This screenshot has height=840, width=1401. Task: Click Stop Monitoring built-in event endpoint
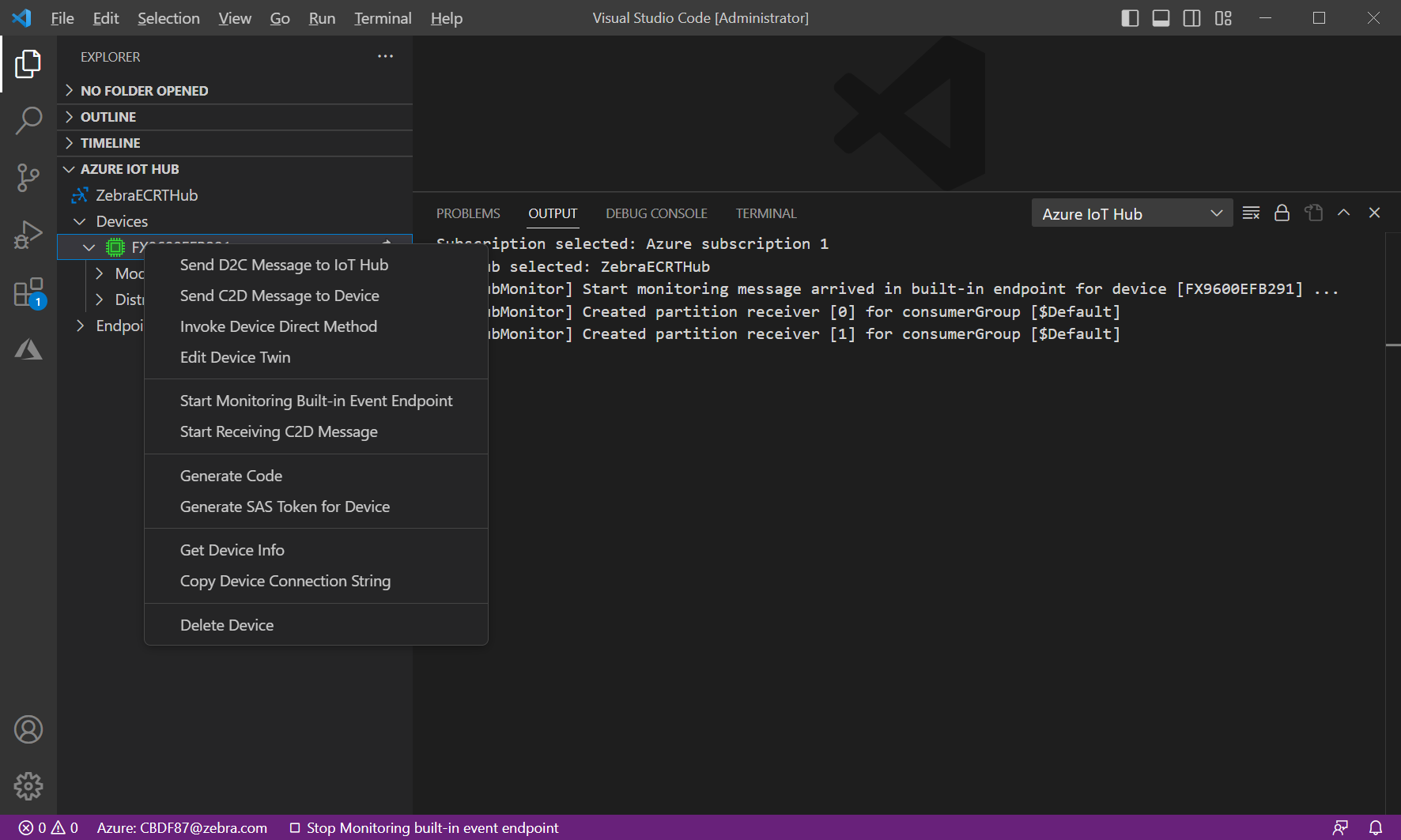pyautogui.click(x=425, y=827)
